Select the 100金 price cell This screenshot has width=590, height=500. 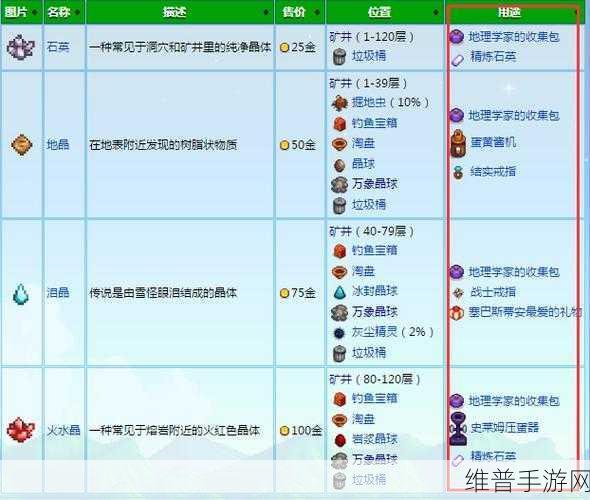tap(301, 430)
